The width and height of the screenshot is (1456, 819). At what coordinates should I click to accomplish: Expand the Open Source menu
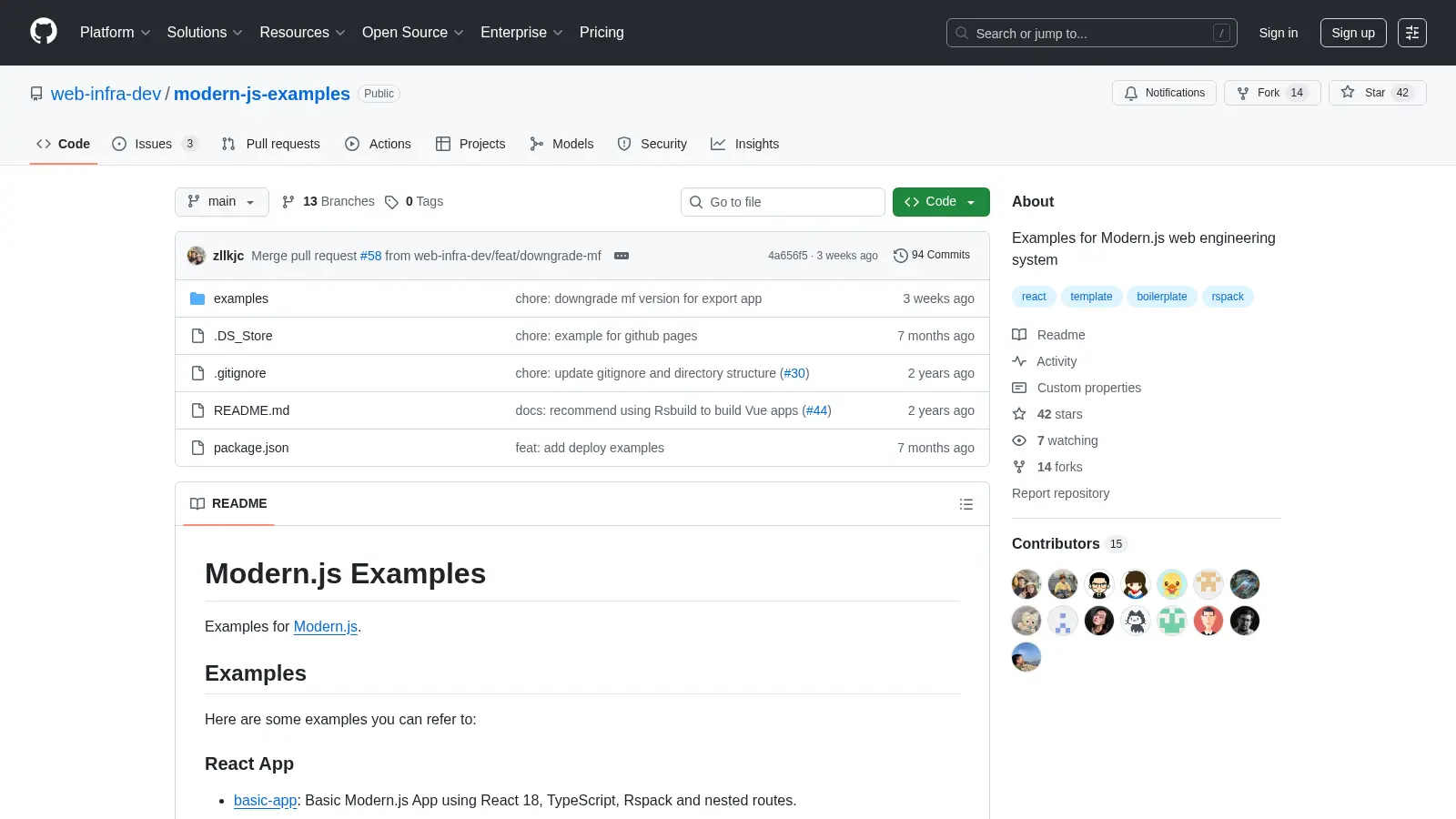[413, 33]
